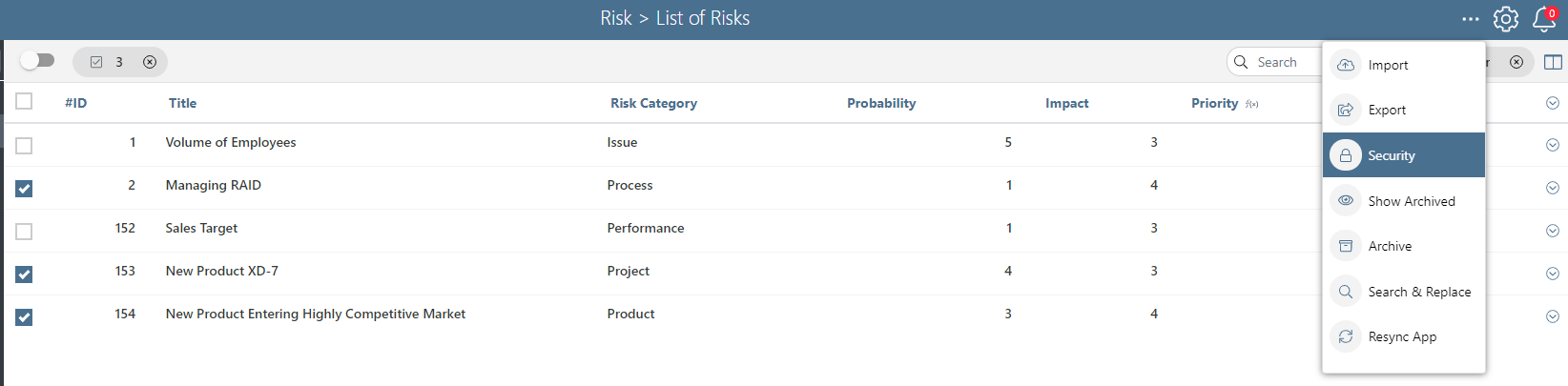Expand the header row dropdown chevron
This screenshot has width=1568, height=386.
(1553, 103)
